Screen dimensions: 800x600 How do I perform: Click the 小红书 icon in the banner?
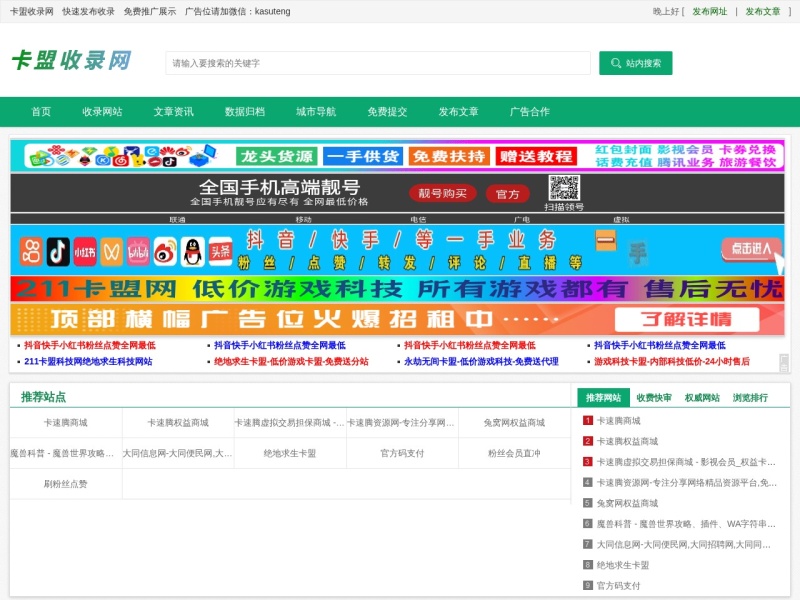click(x=85, y=251)
